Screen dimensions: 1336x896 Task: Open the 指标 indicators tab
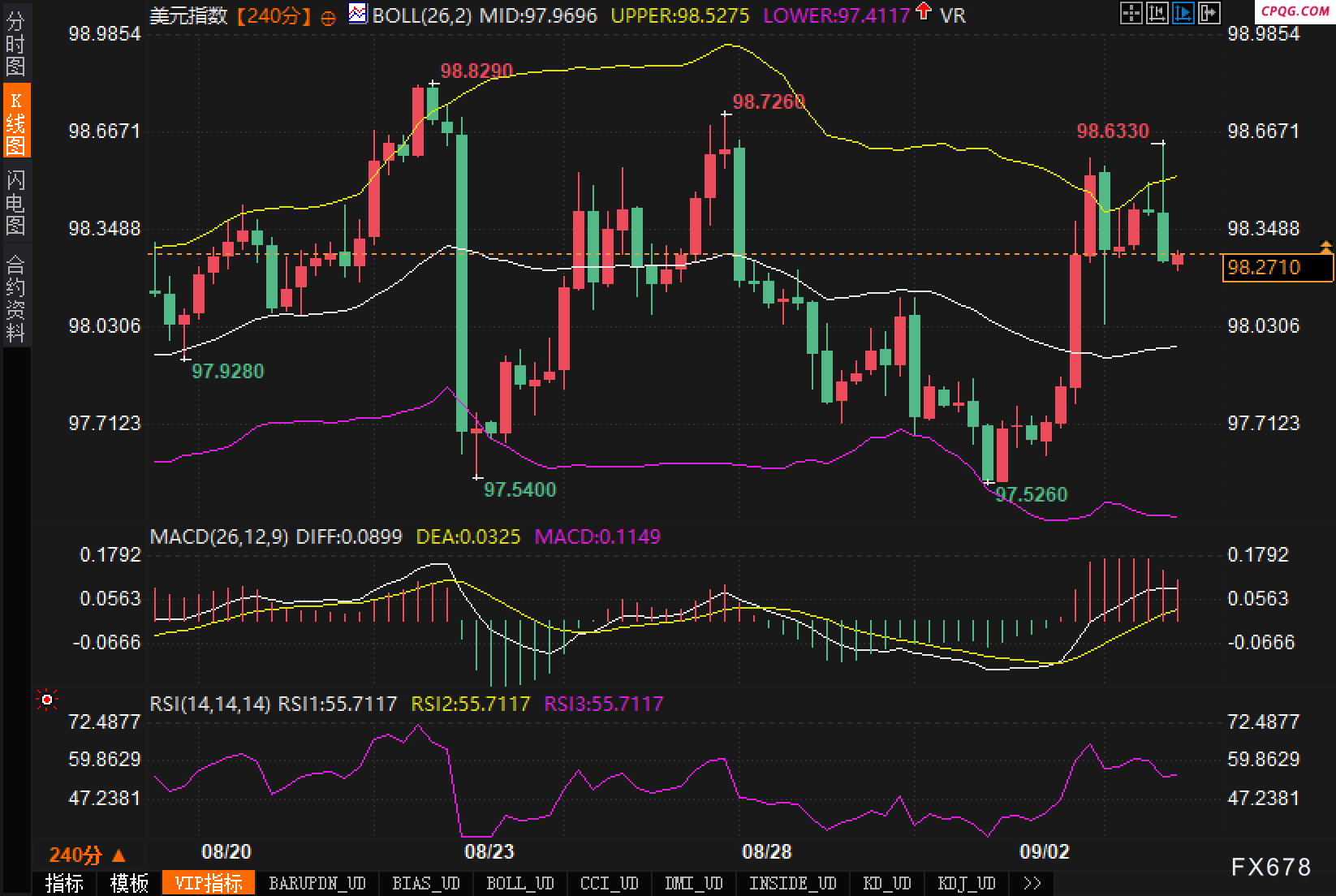pos(64,883)
